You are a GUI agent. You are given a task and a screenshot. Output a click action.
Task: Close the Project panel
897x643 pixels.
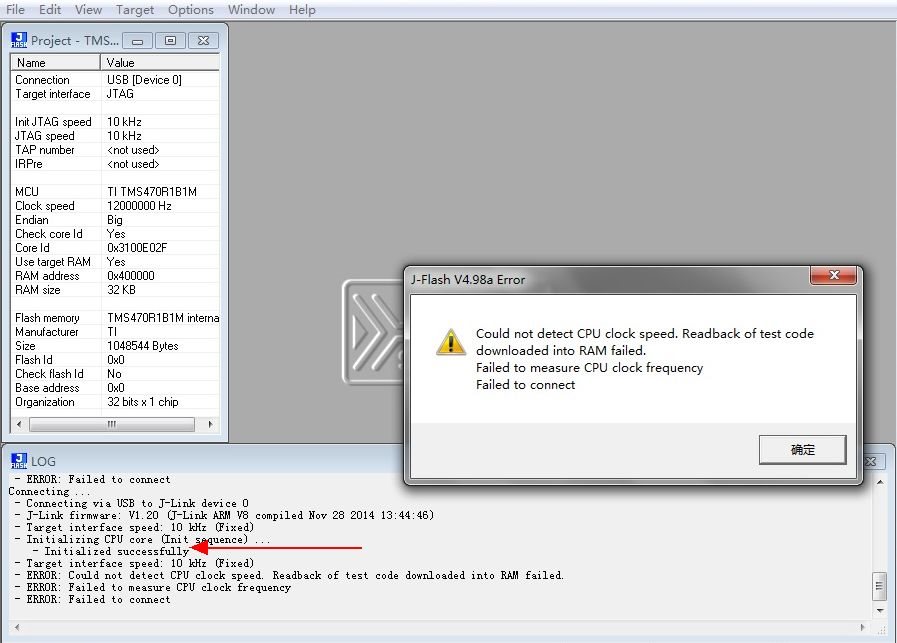point(203,41)
